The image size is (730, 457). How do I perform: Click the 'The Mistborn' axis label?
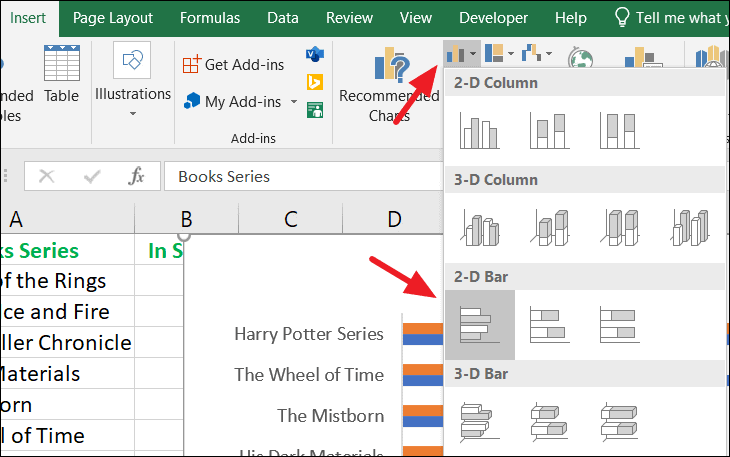click(331, 416)
